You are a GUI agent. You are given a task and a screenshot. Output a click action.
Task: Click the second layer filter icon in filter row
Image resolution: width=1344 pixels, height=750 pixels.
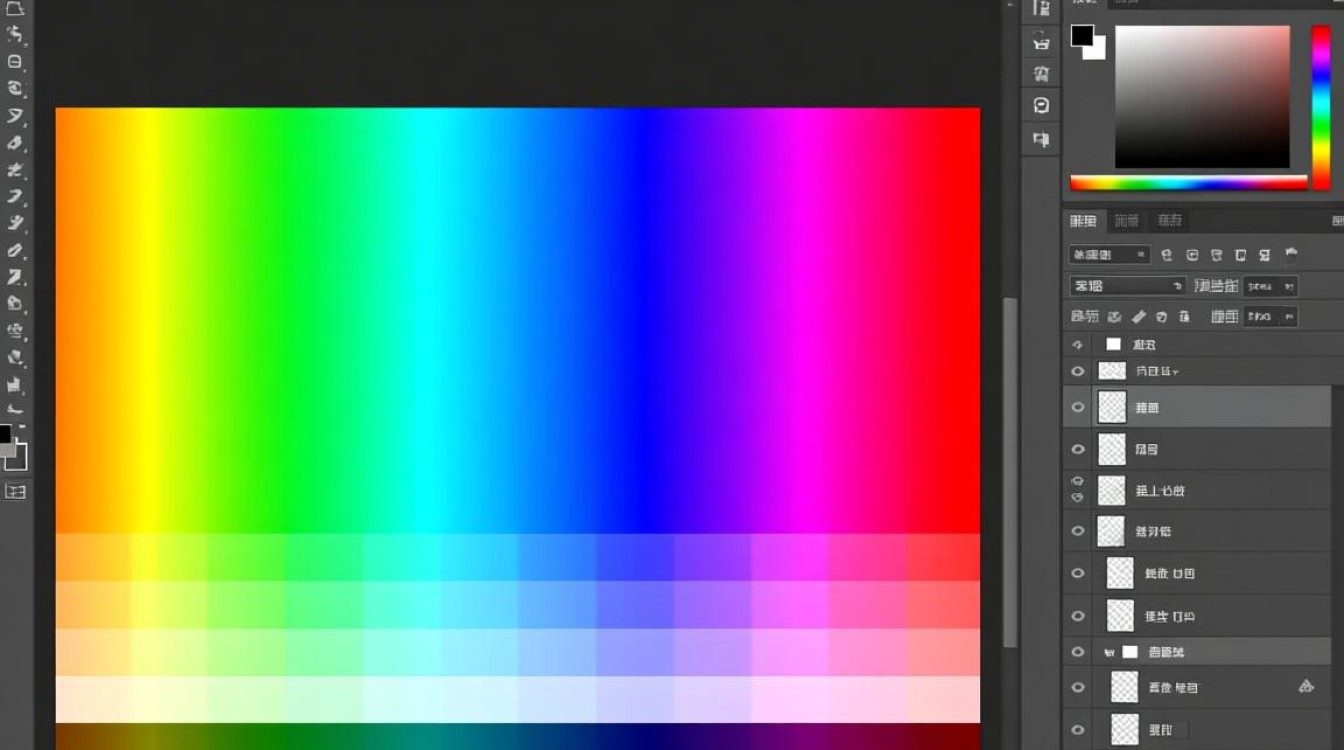click(x=1192, y=255)
